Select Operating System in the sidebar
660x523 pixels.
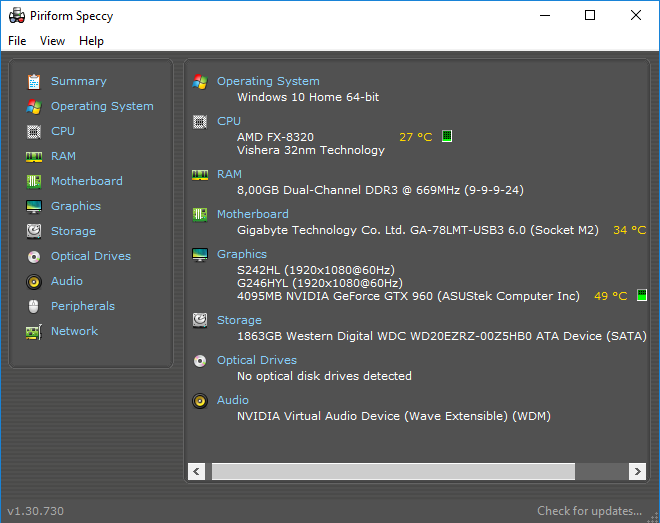point(102,106)
